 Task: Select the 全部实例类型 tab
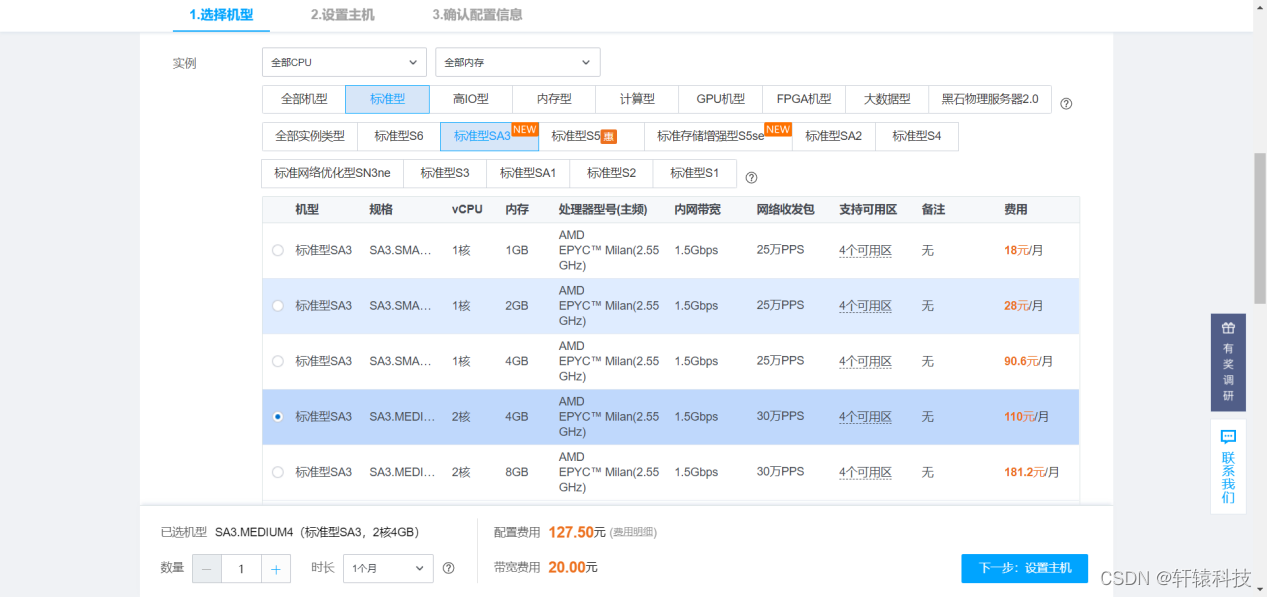coord(310,136)
